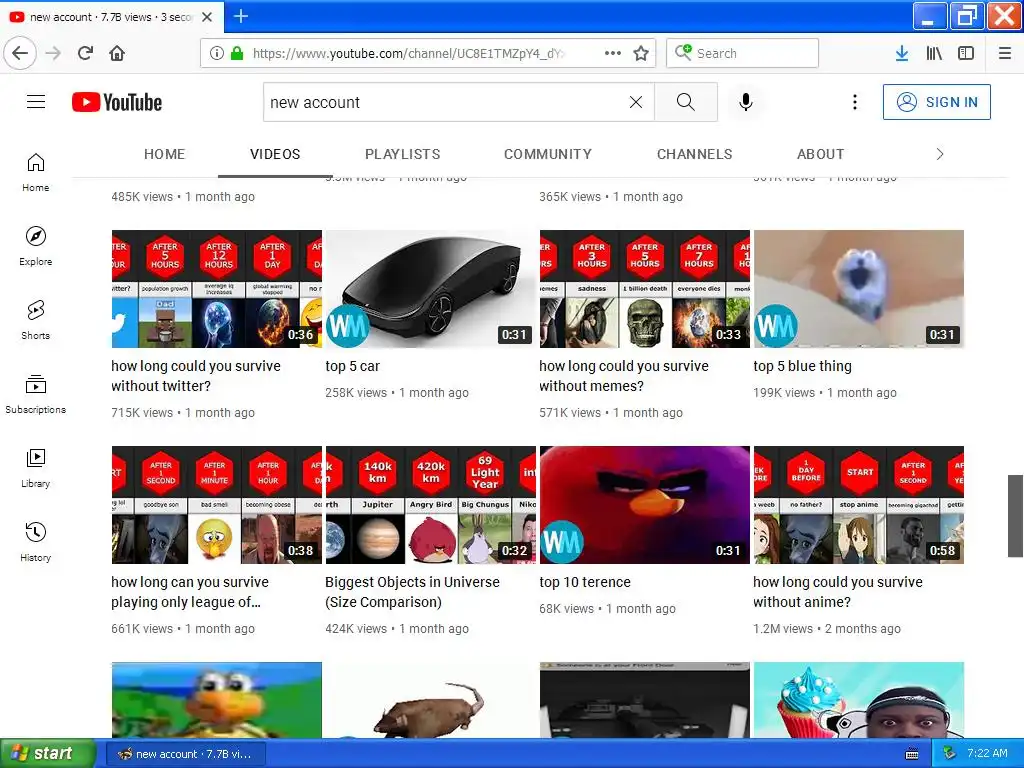
Task: Expand more channel tabs with right chevron
Action: 940,154
